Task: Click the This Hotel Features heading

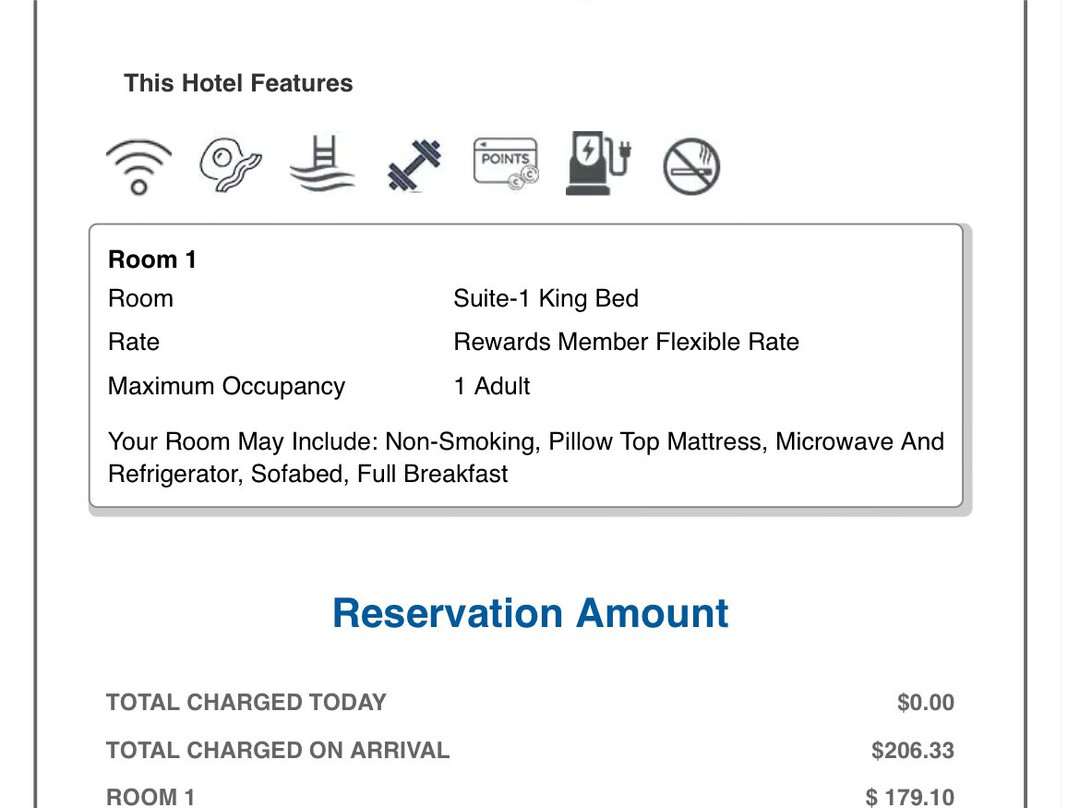Action: [x=238, y=83]
